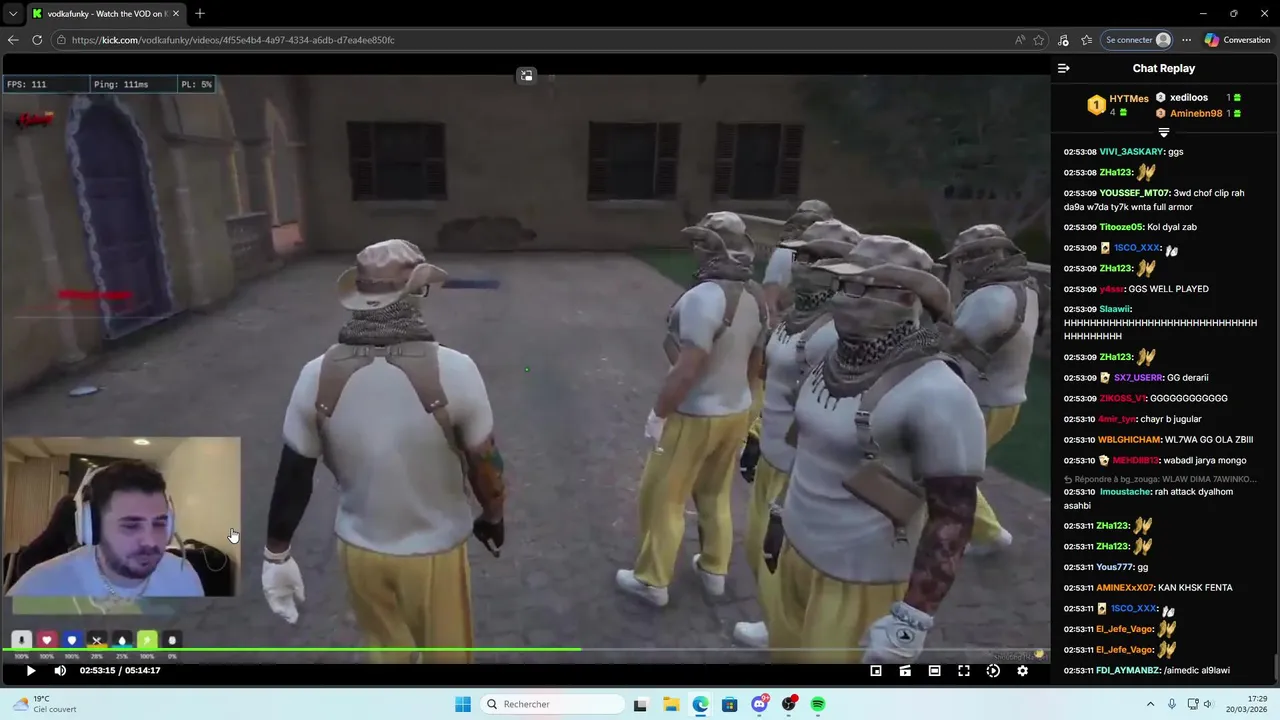Open the clip creation button
The width and height of the screenshot is (1280, 720).
click(x=905, y=671)
